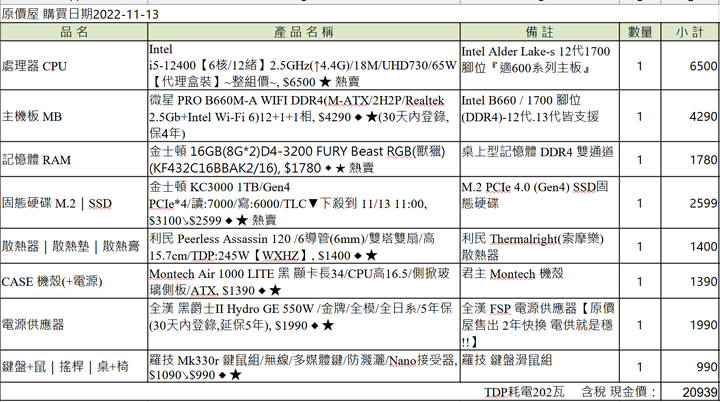Select the 全漢 黑爵士II Hydro GE 550W product cell
The image size is (720, 402).
(304, 324)
